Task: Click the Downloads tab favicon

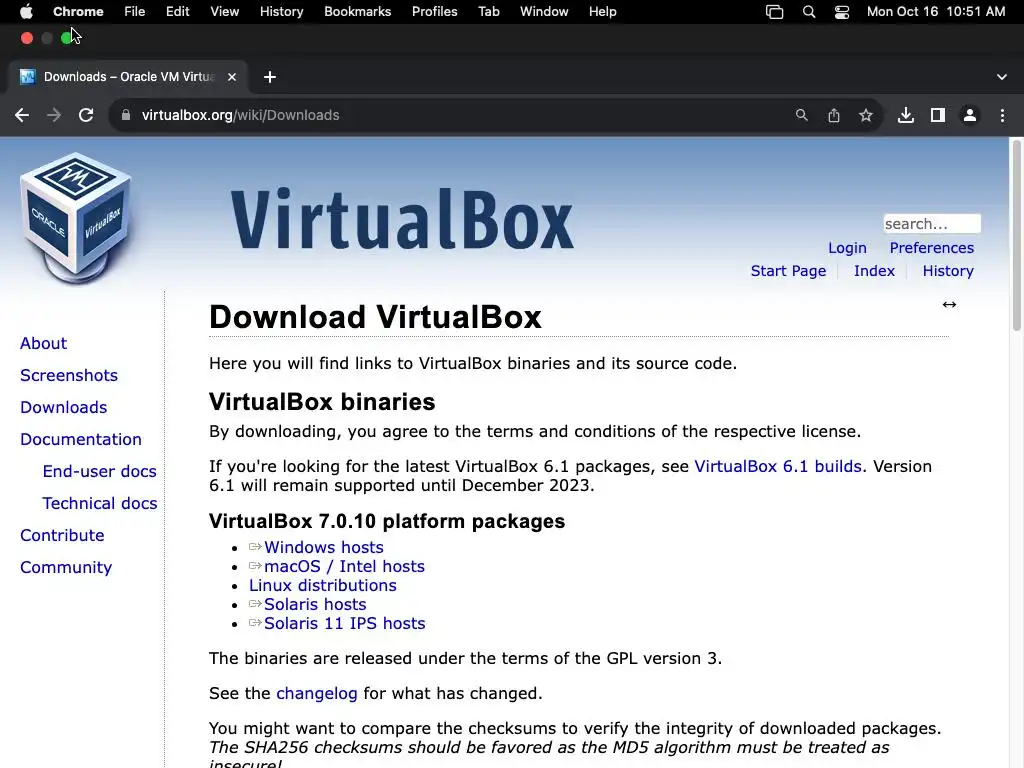Action: 27,77
